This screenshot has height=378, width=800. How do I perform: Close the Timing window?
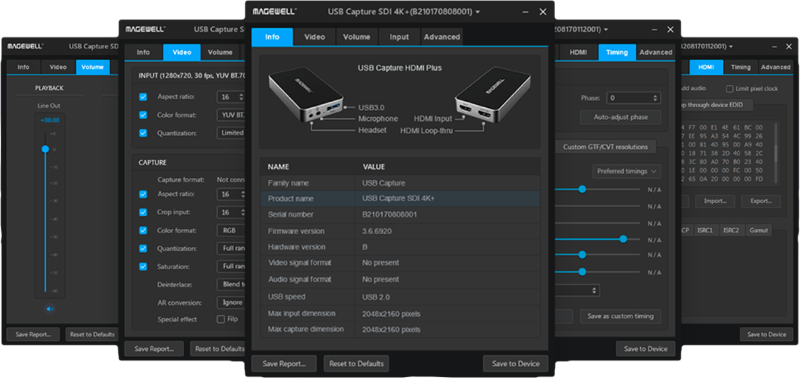pos(670,30)
